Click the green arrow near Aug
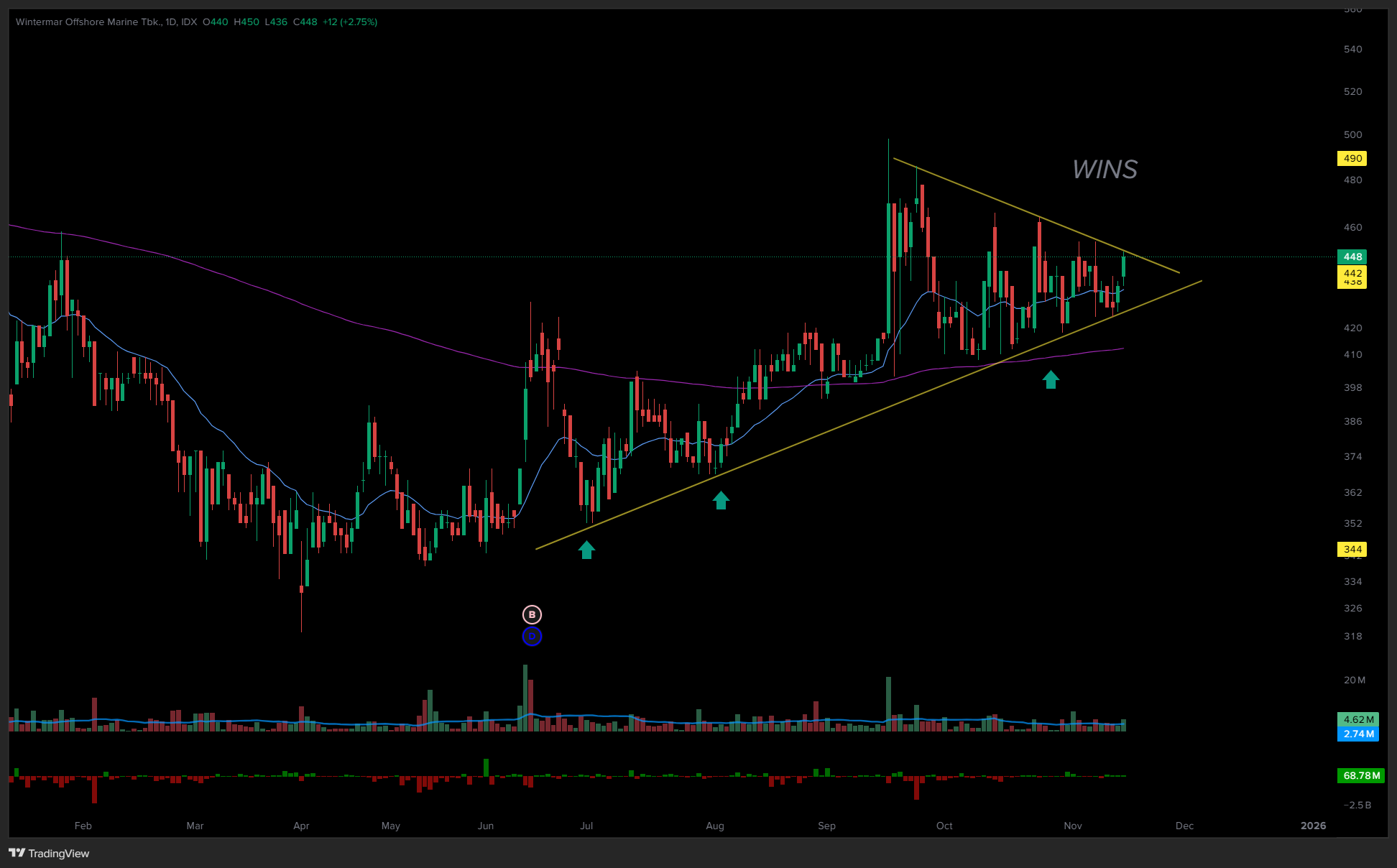 point(721,500)
